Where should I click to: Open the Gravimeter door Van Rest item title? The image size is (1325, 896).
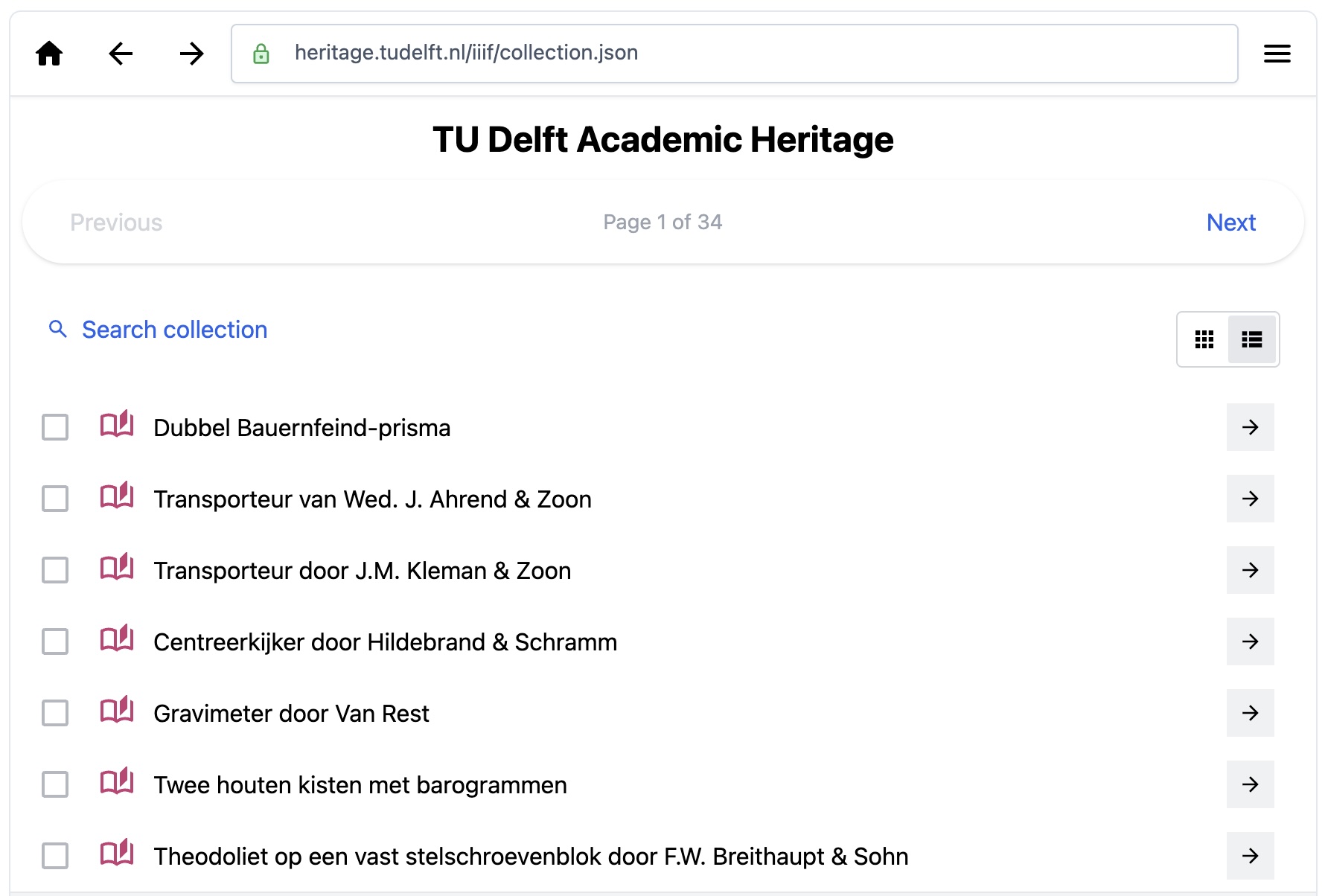291,714
